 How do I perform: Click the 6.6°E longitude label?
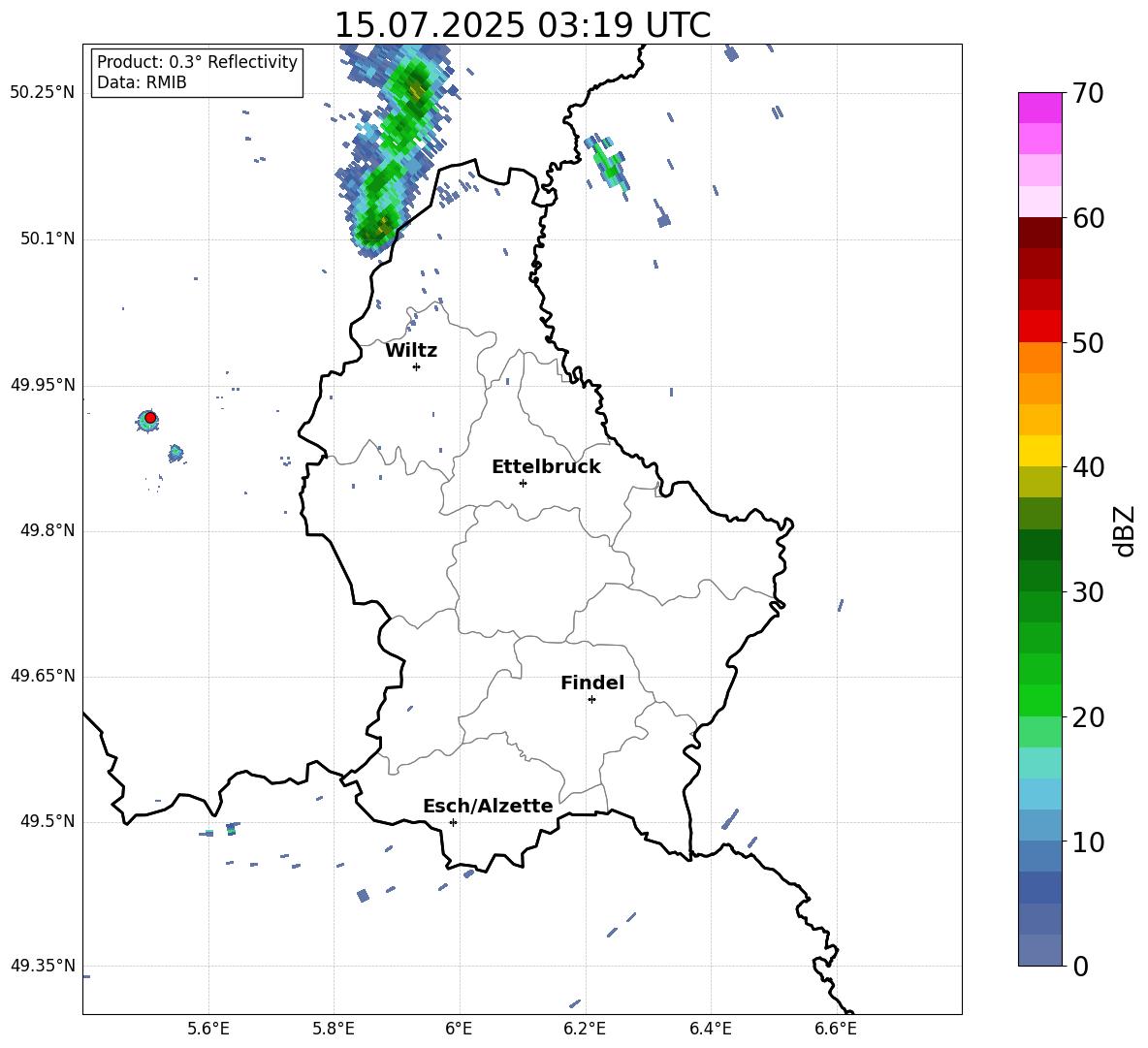pos(836,1029)
